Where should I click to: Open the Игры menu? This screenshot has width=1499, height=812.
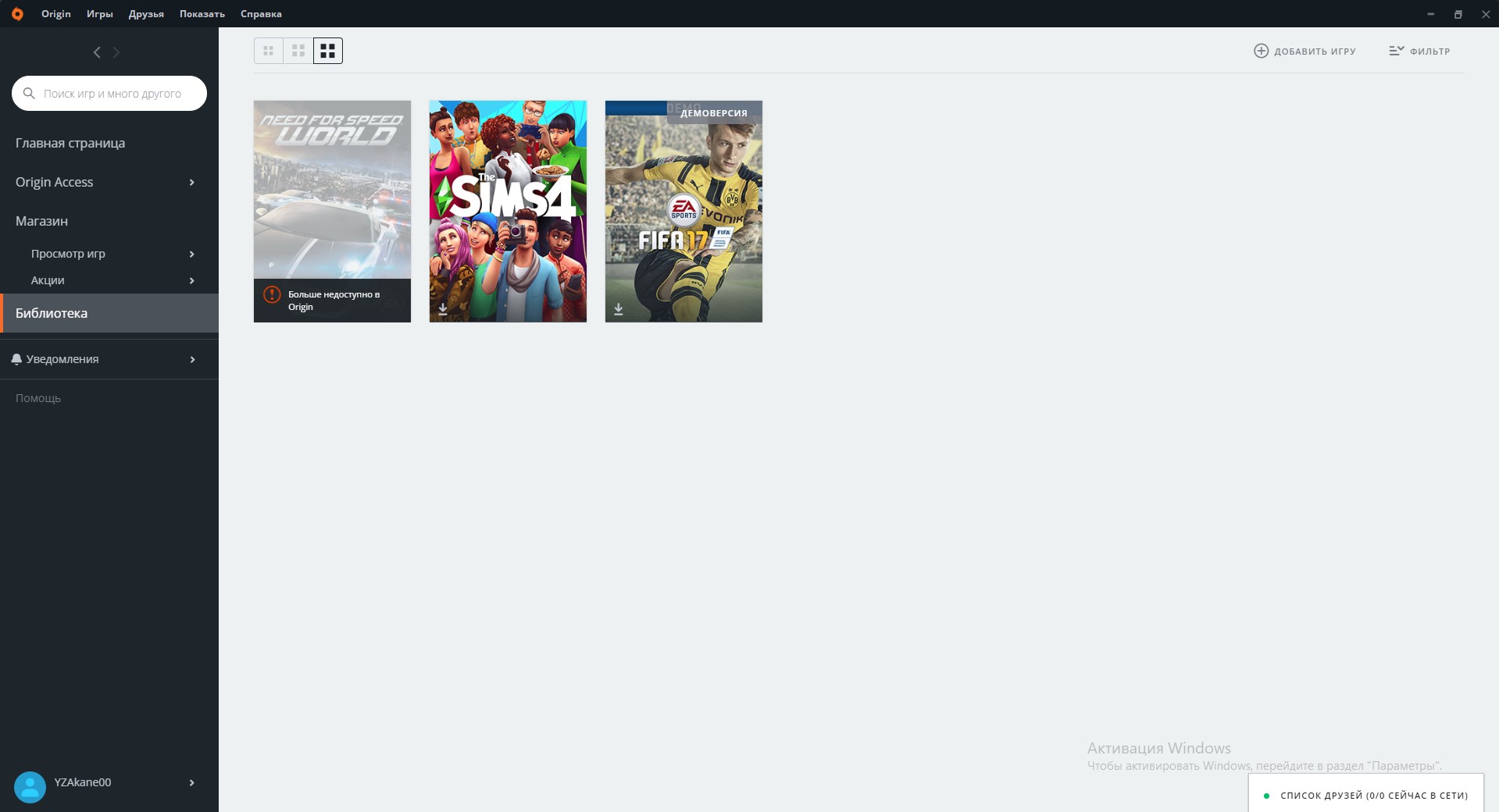pyautogui.click(x=99, y=14)
